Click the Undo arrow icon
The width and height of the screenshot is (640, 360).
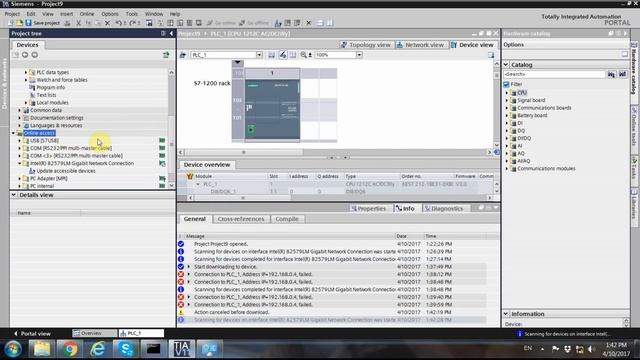[x=119, y=23]
